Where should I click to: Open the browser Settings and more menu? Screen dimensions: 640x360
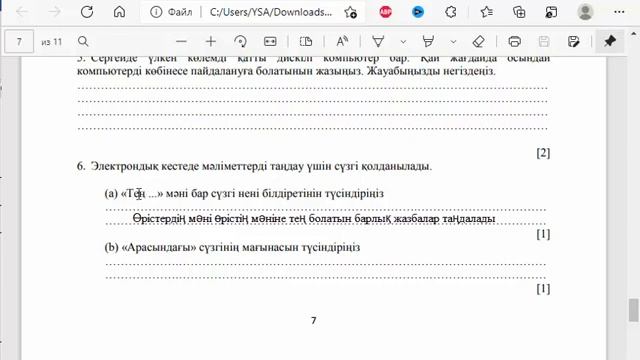[x=619, y=12]
